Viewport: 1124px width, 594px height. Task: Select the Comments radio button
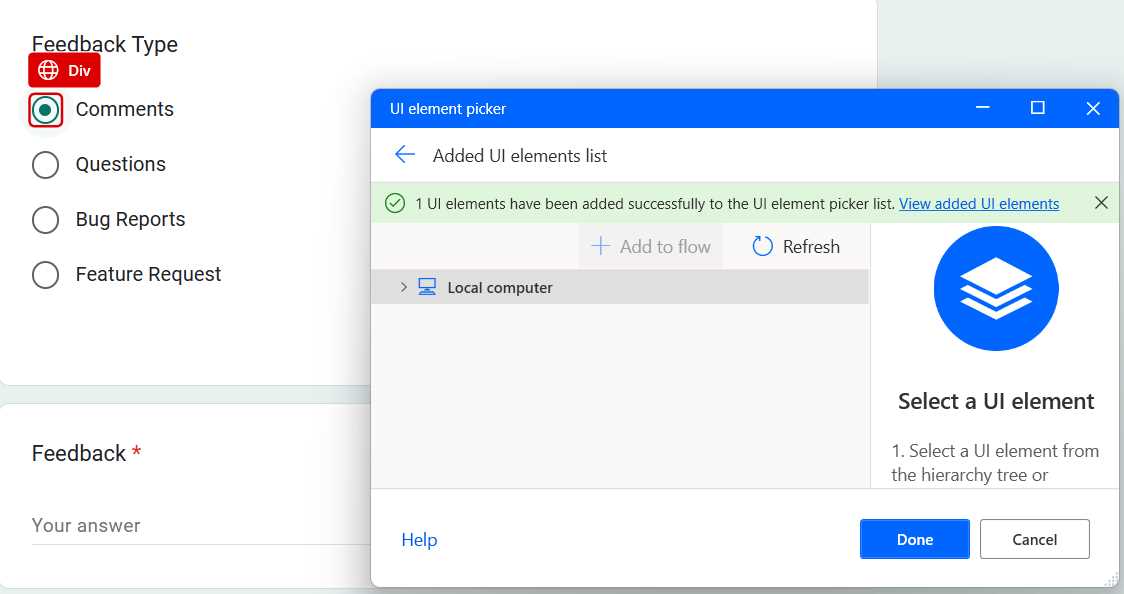(45, 109)
